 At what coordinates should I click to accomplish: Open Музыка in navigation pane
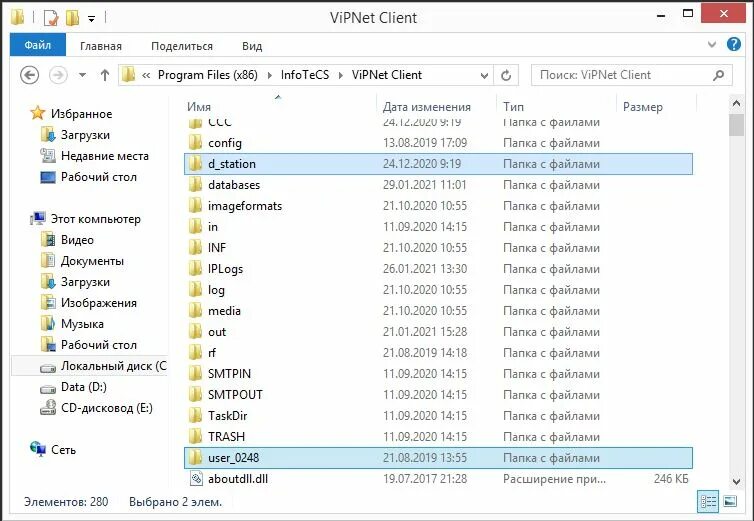pyautogui.click(x=82, y=324)
